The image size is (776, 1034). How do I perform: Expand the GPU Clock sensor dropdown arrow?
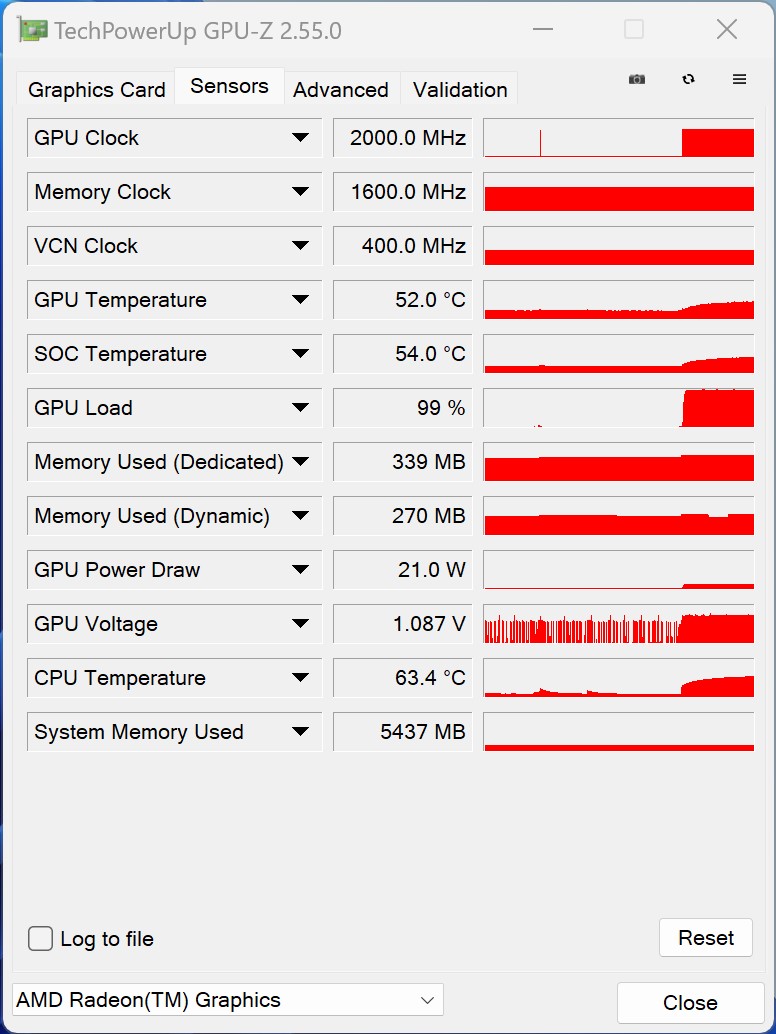[300, 138]
